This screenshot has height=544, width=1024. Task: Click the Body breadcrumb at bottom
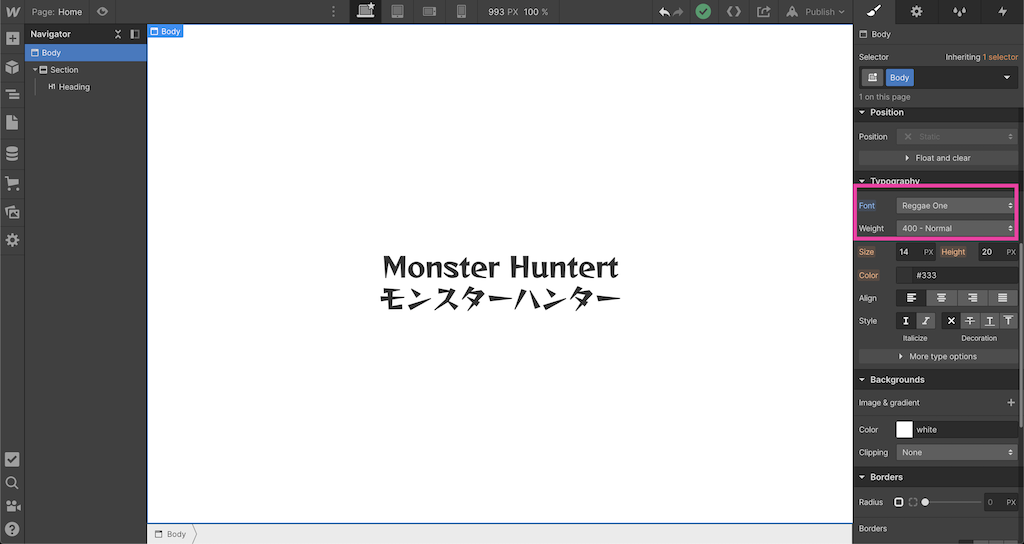(x=171, y=534)
